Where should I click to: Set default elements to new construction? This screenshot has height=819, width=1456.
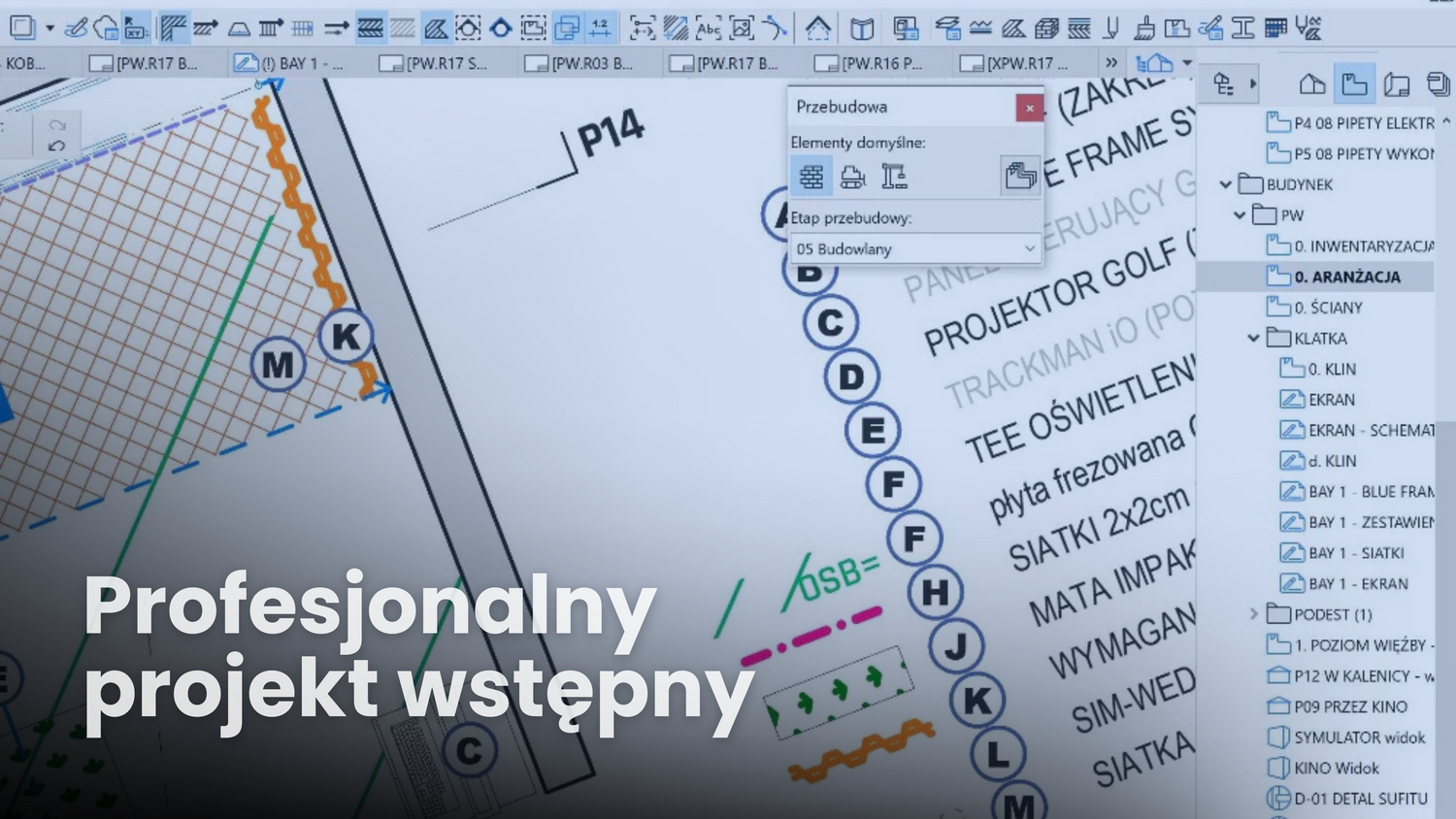(x=894, y=176)
